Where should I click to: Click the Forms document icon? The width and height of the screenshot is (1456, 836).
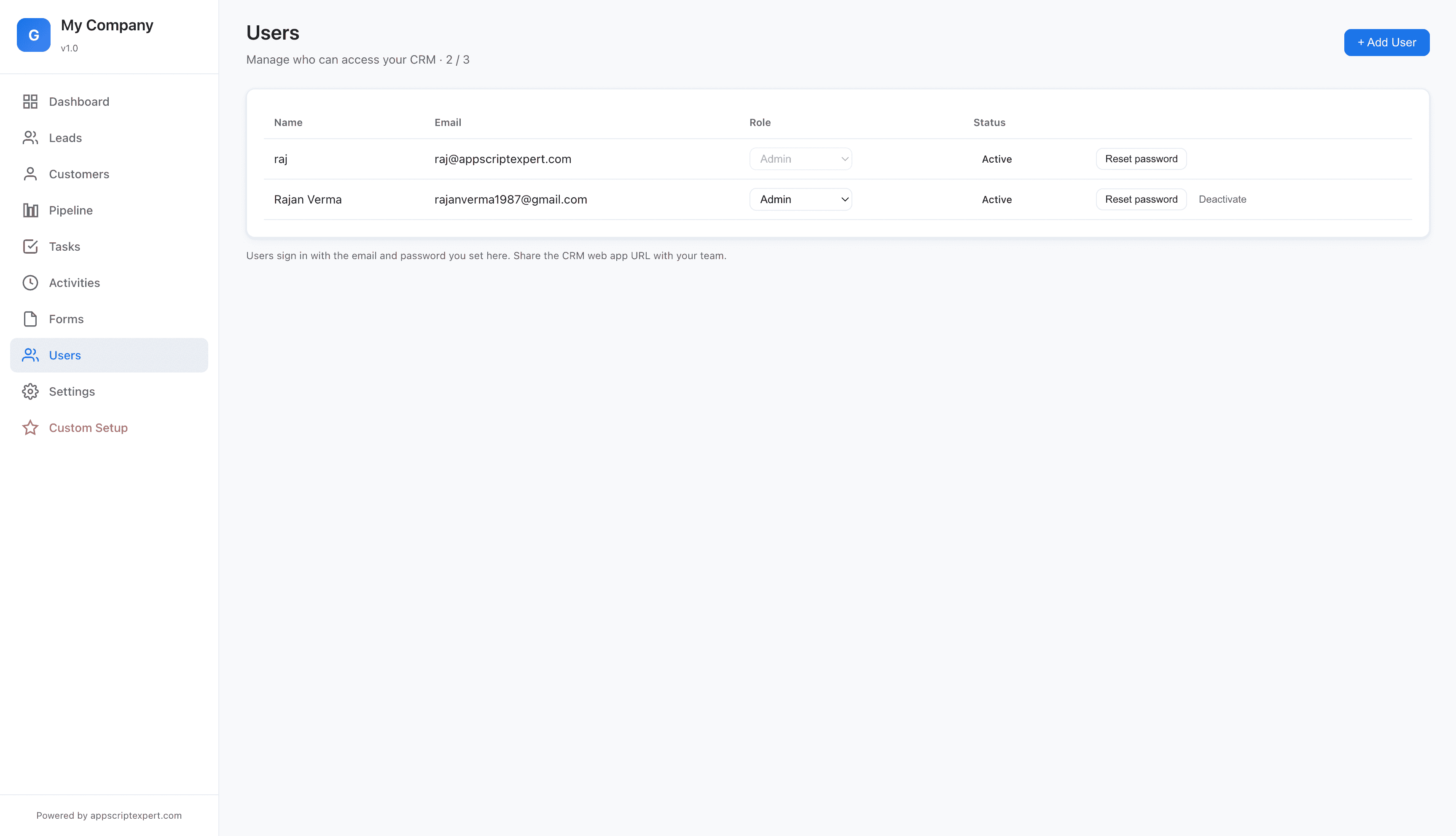coord(30,319)
